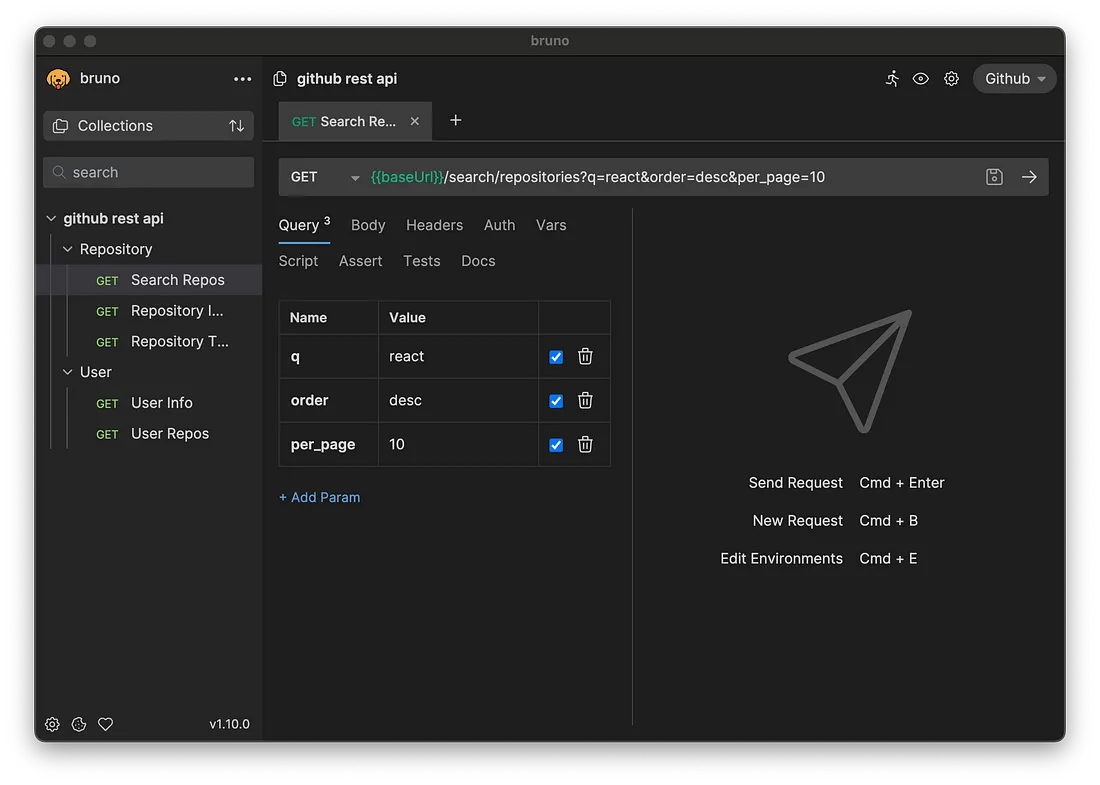Collapse the User folder
The image size is (1100, 785).
coord(68,372)
